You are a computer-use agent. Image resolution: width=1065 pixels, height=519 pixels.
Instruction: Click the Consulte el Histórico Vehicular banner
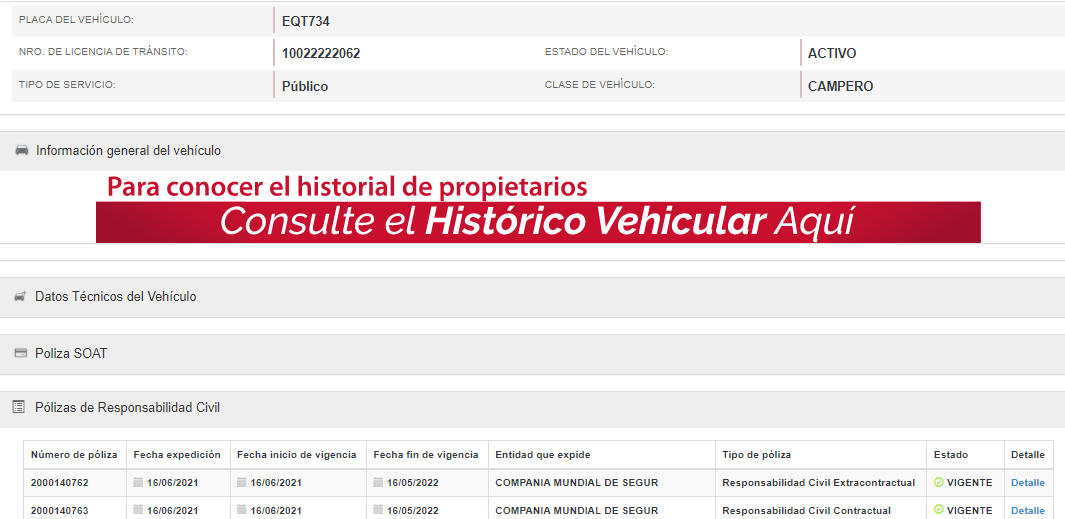[x=538, y=221]
